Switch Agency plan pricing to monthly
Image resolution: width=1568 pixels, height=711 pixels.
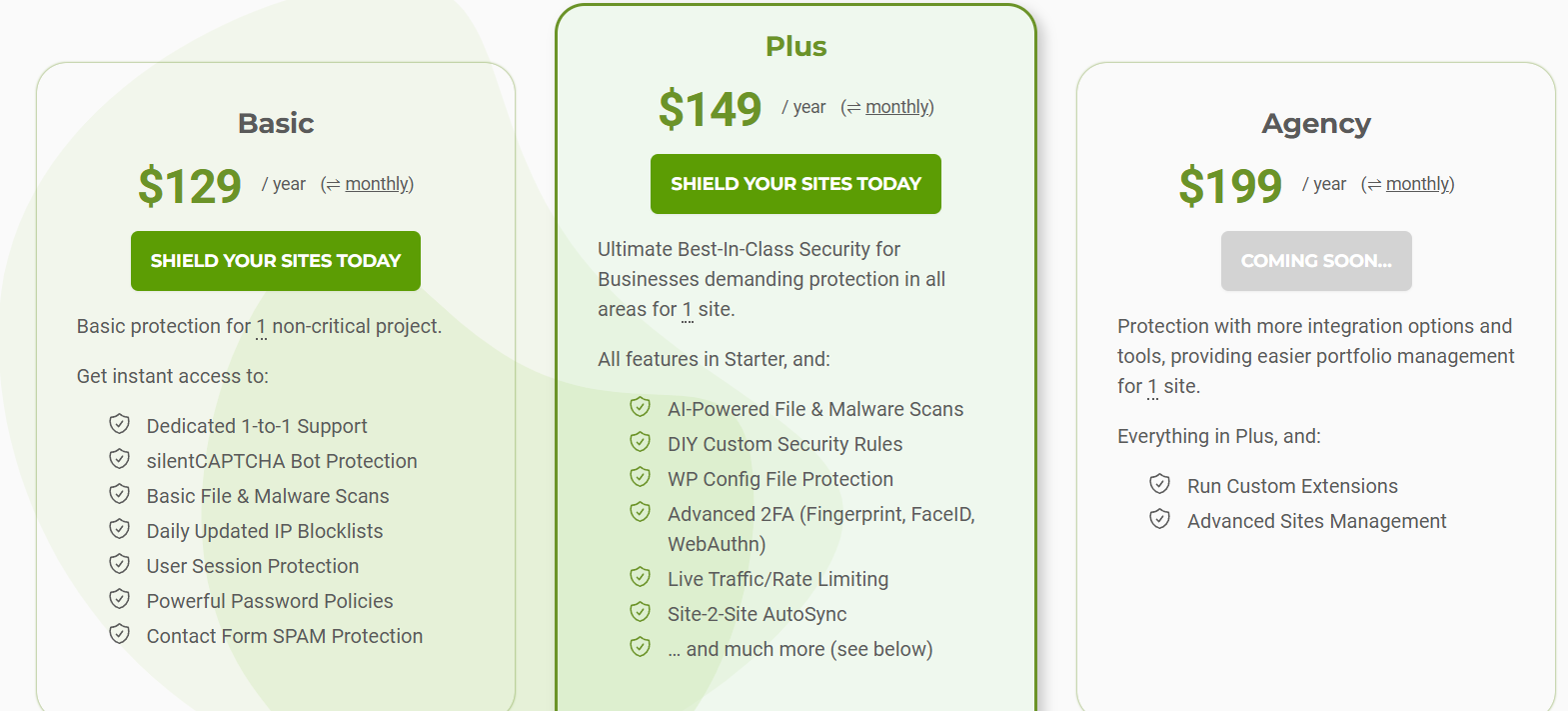click(1419, 184)
